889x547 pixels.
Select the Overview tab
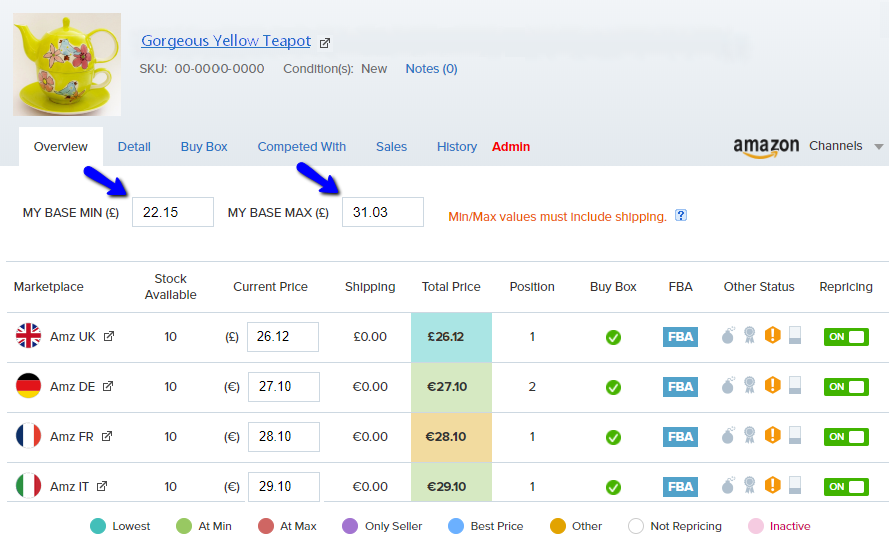61,147
